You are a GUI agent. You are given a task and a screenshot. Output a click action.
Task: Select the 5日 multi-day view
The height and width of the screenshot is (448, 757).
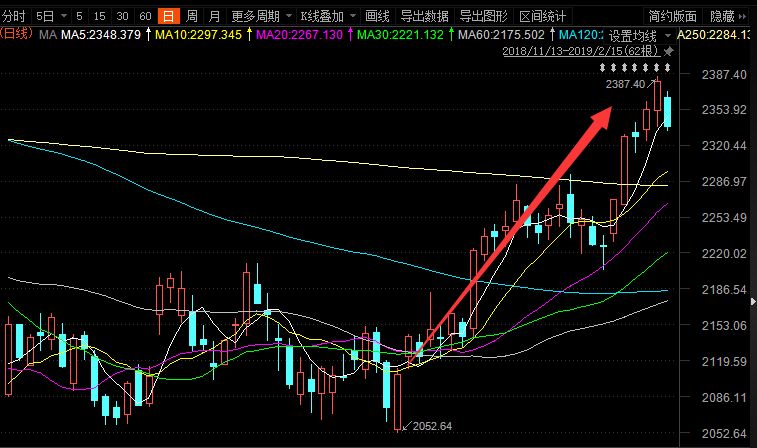(x=45, y=16)
